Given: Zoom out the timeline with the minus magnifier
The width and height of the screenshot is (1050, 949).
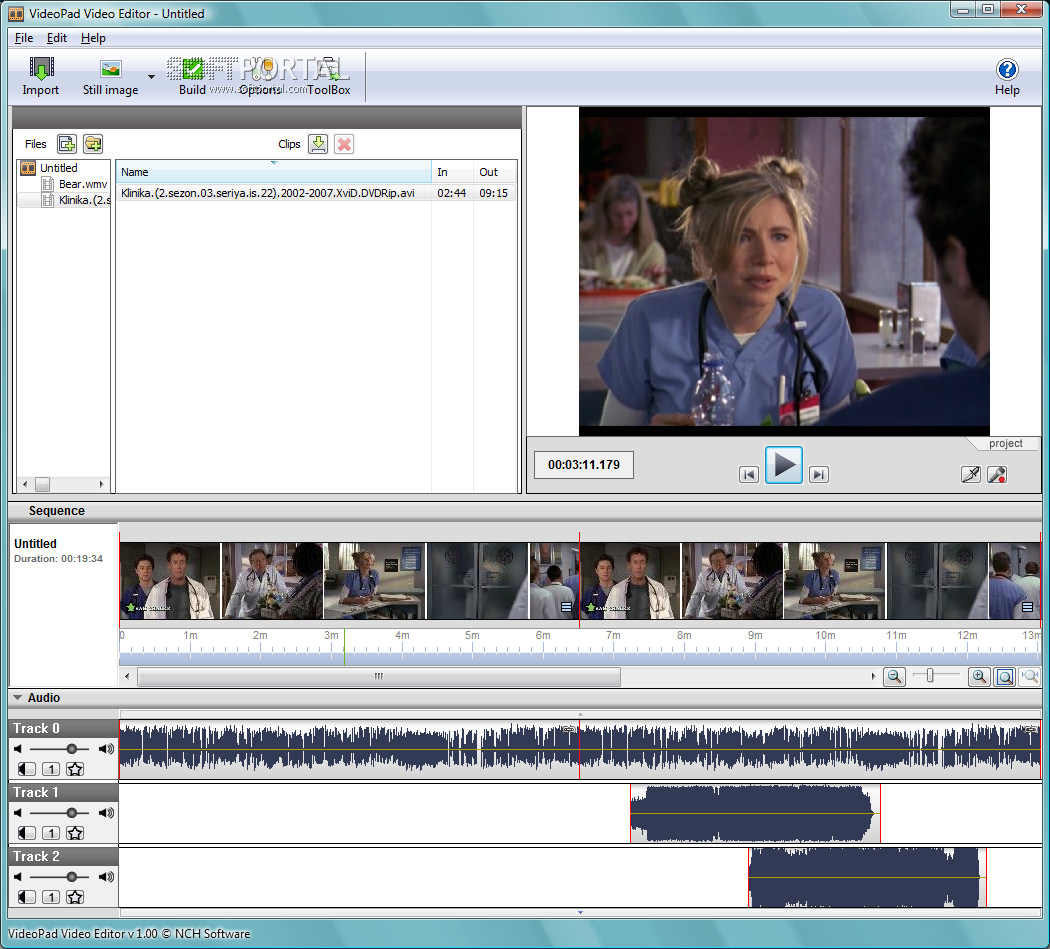Looking at the screenshot, I should click(894, 676).
